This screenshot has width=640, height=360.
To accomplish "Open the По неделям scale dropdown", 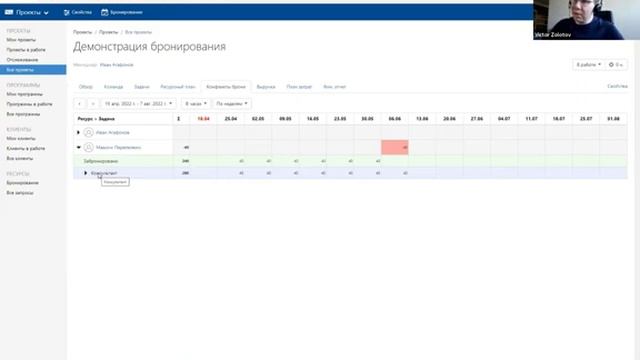I will [x=232, y=104].
